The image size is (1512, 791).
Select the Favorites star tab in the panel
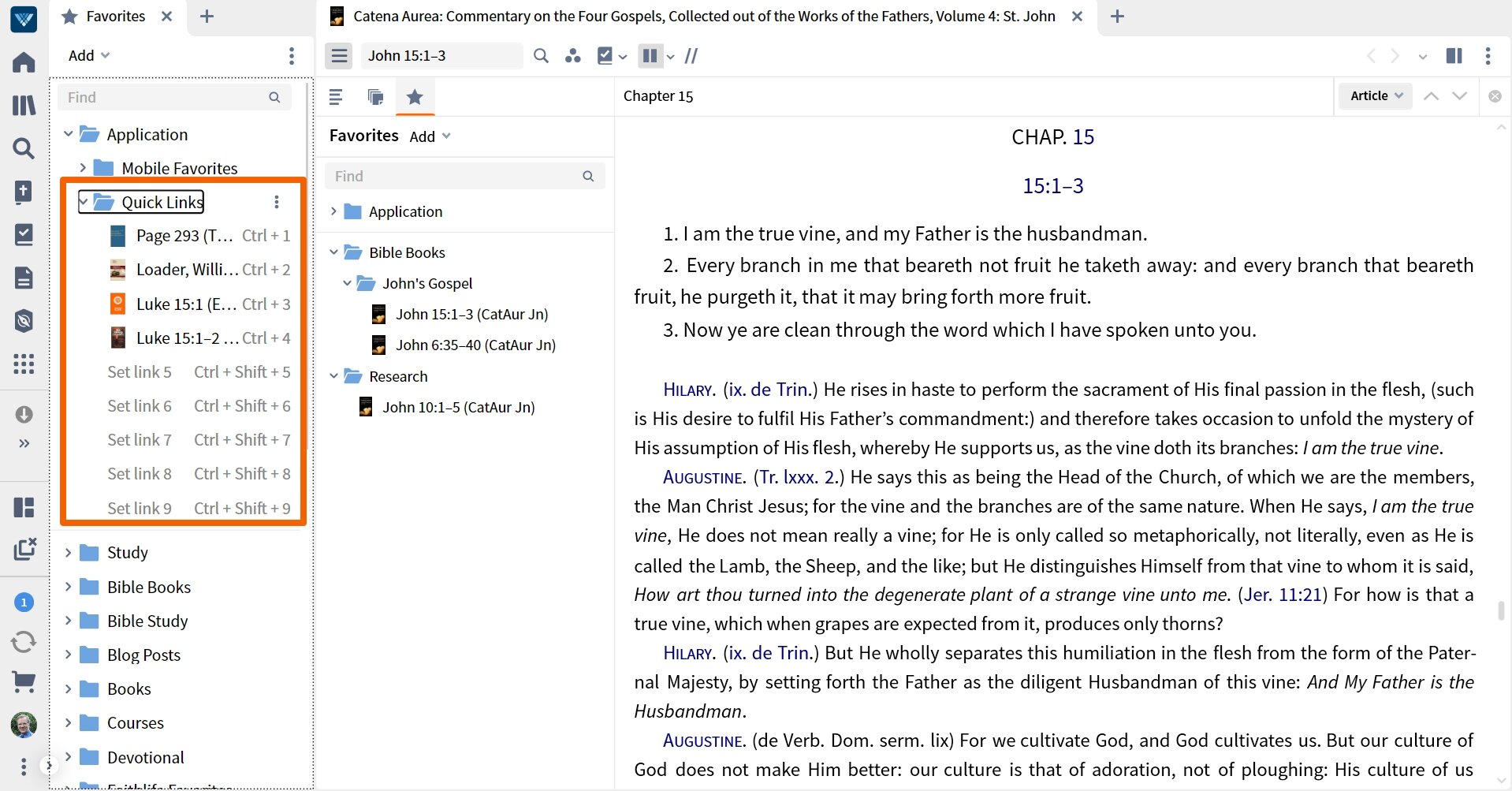(414, 96)
